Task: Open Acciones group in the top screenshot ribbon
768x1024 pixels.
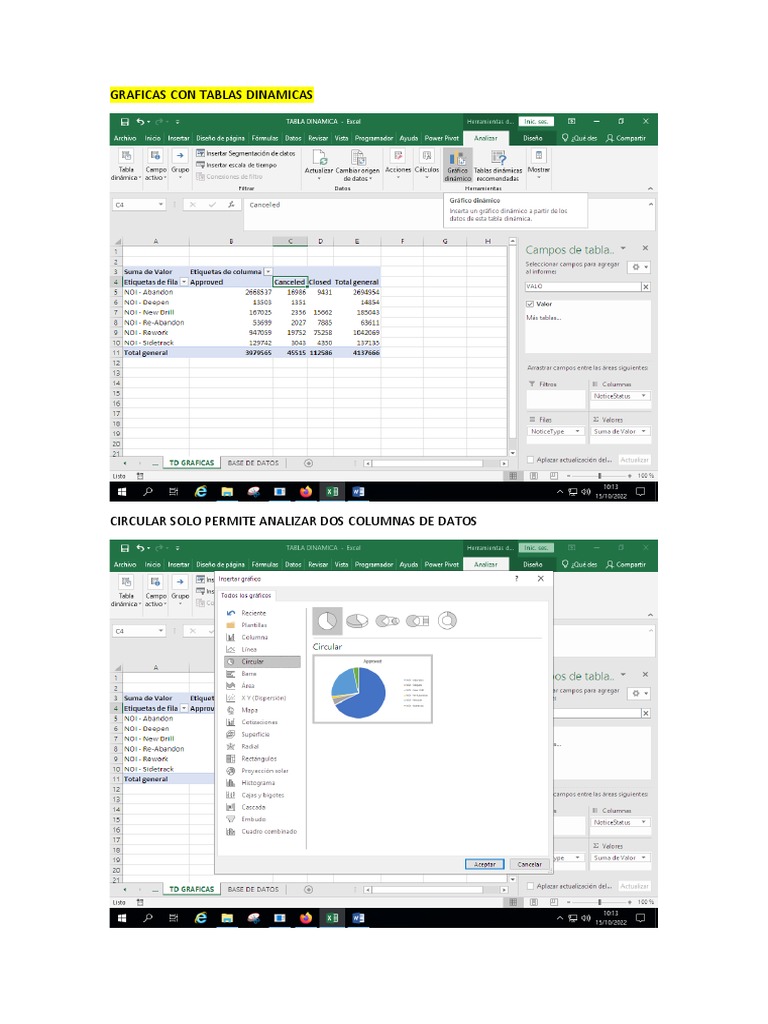Action: [398, 163]
